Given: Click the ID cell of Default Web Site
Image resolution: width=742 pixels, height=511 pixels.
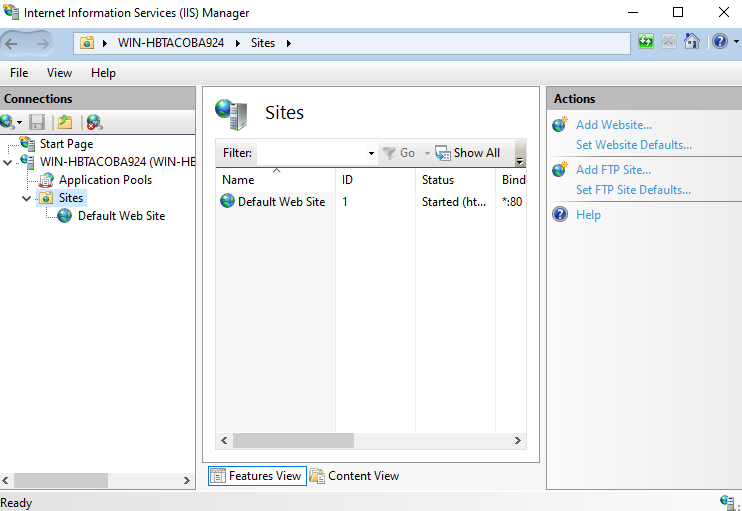Looking at the screenshot, I should point(345,202).
